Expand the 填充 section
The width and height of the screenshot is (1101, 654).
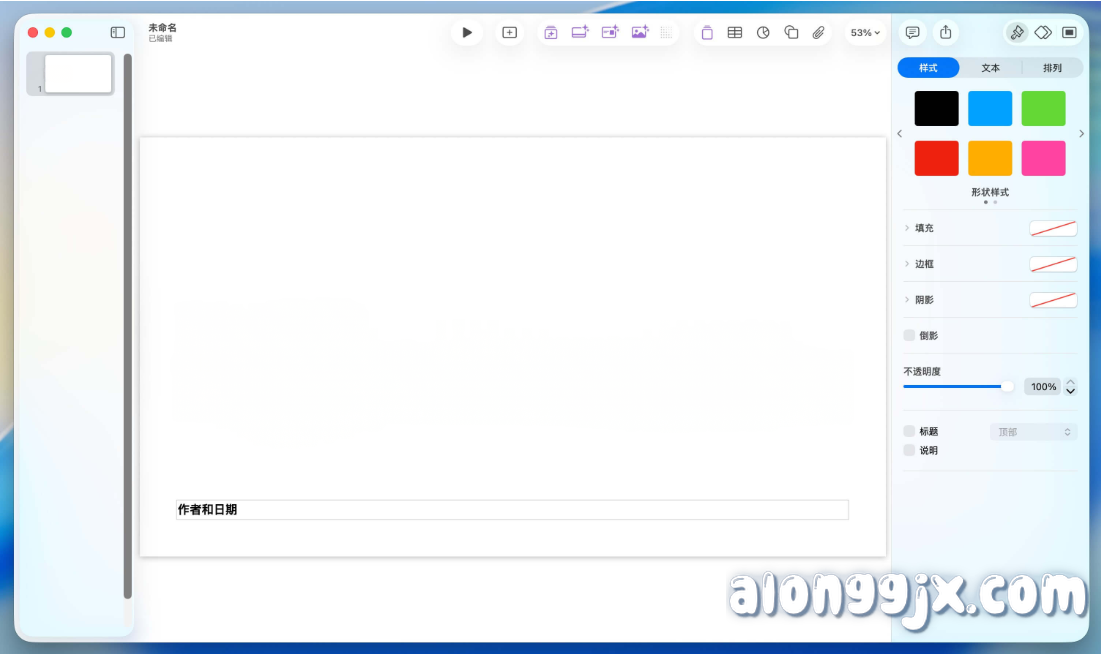click(906, 228)
